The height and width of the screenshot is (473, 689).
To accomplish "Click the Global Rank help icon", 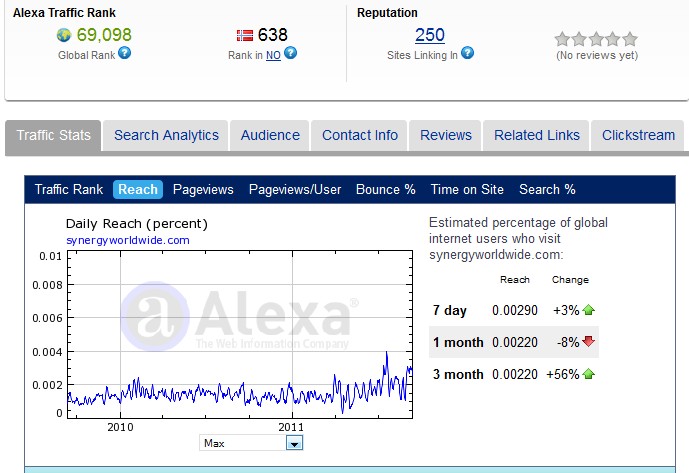I will (x=125, y=53).
